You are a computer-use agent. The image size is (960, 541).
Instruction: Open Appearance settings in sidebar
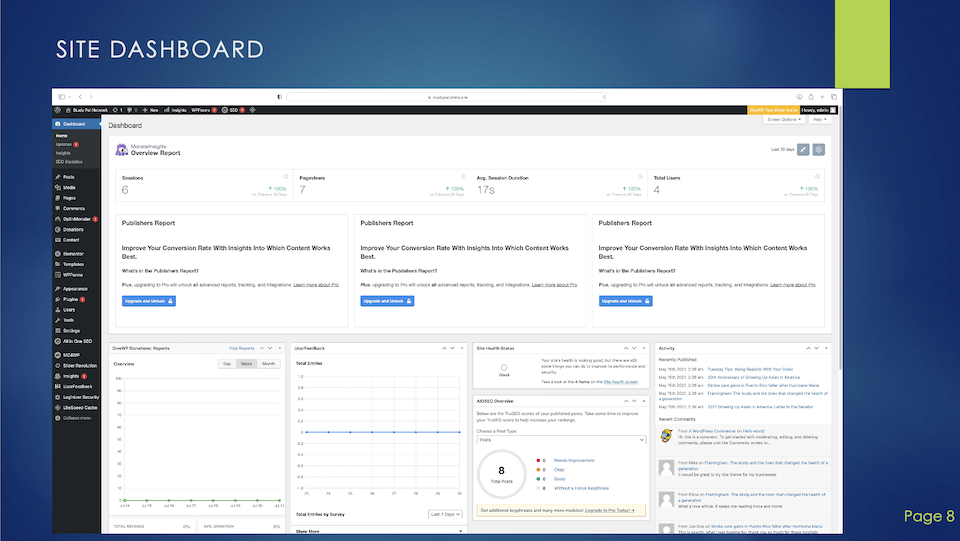coord(75,288)
